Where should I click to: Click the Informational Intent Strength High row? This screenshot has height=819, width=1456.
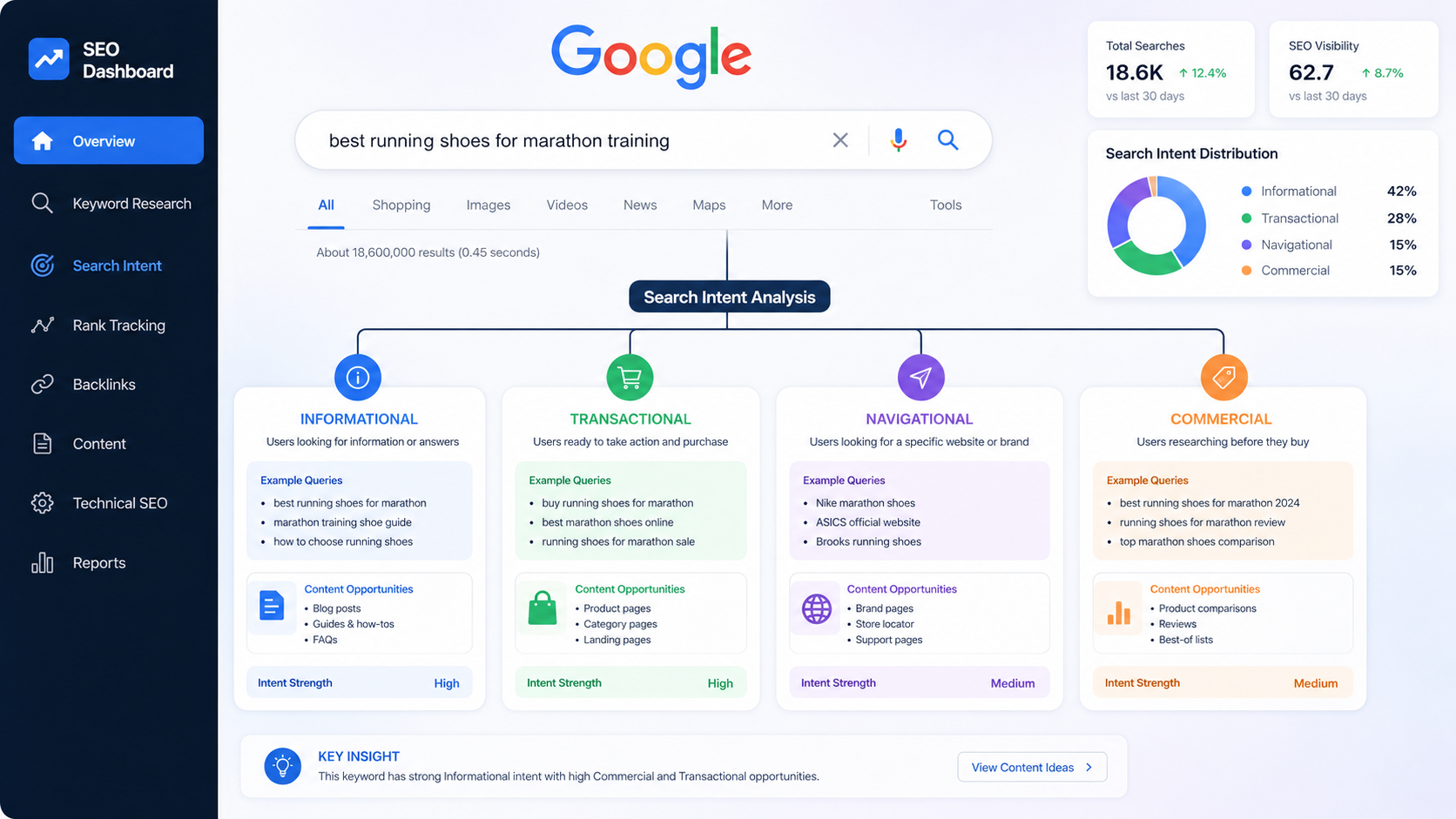359,682
